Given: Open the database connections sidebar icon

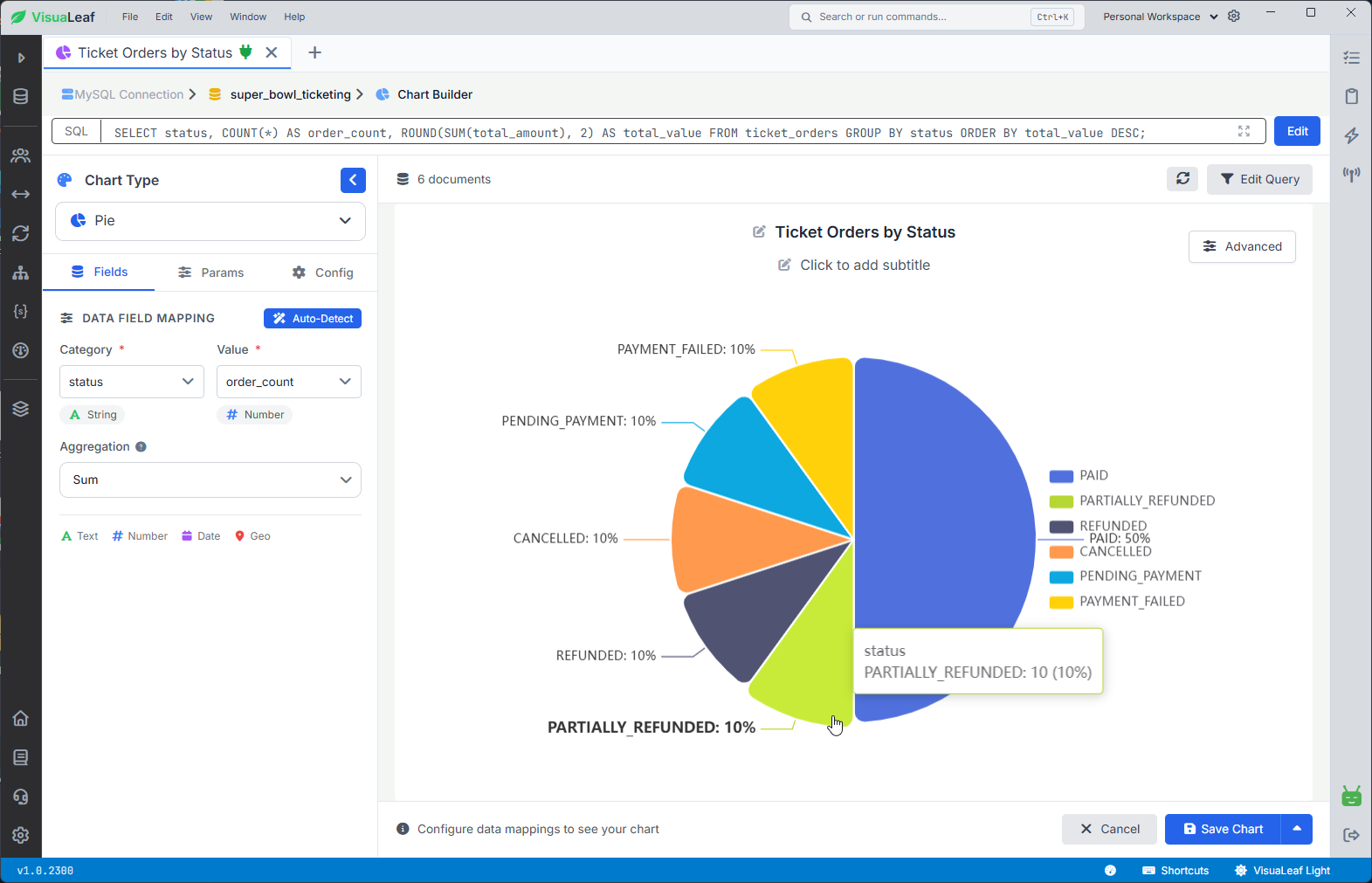Looking at the screenshot, I should pos(21,96).
